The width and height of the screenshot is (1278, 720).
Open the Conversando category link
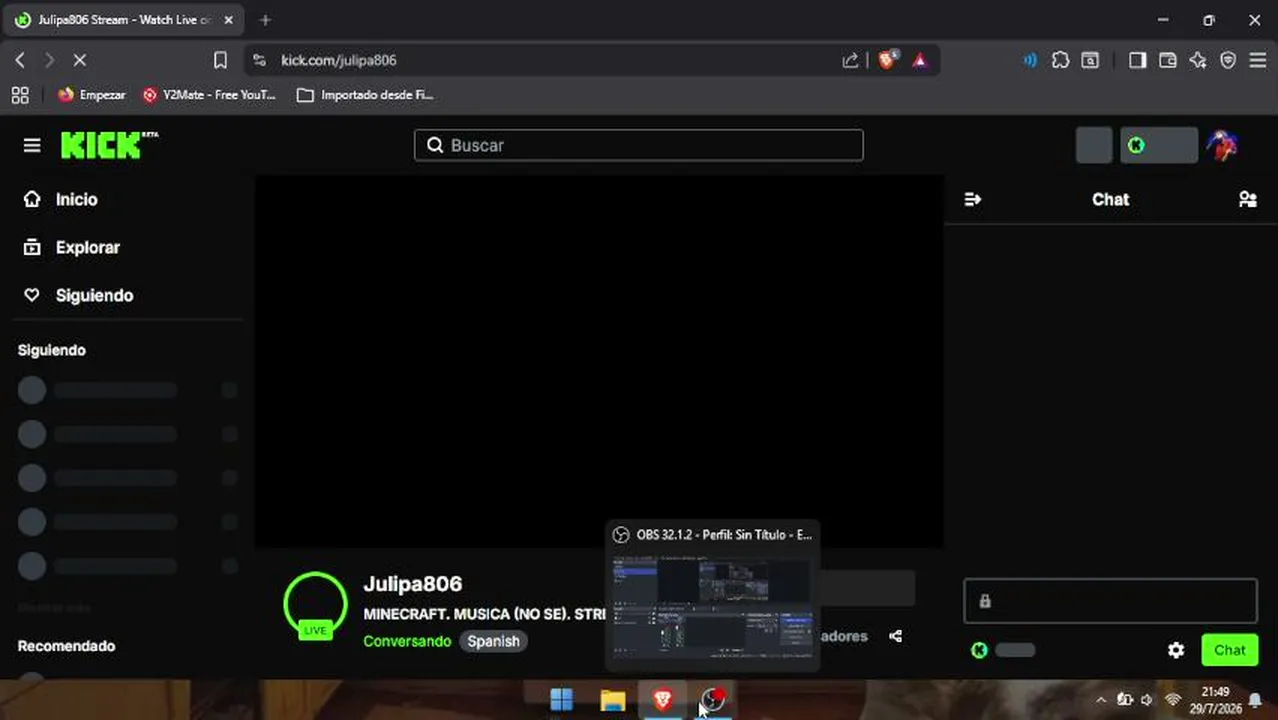tap(407, 641)
